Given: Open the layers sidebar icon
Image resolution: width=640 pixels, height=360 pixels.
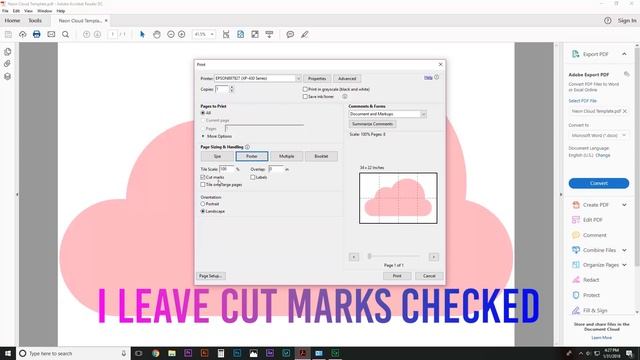Looking at the screenshot, I should click(x=7, y=76).
